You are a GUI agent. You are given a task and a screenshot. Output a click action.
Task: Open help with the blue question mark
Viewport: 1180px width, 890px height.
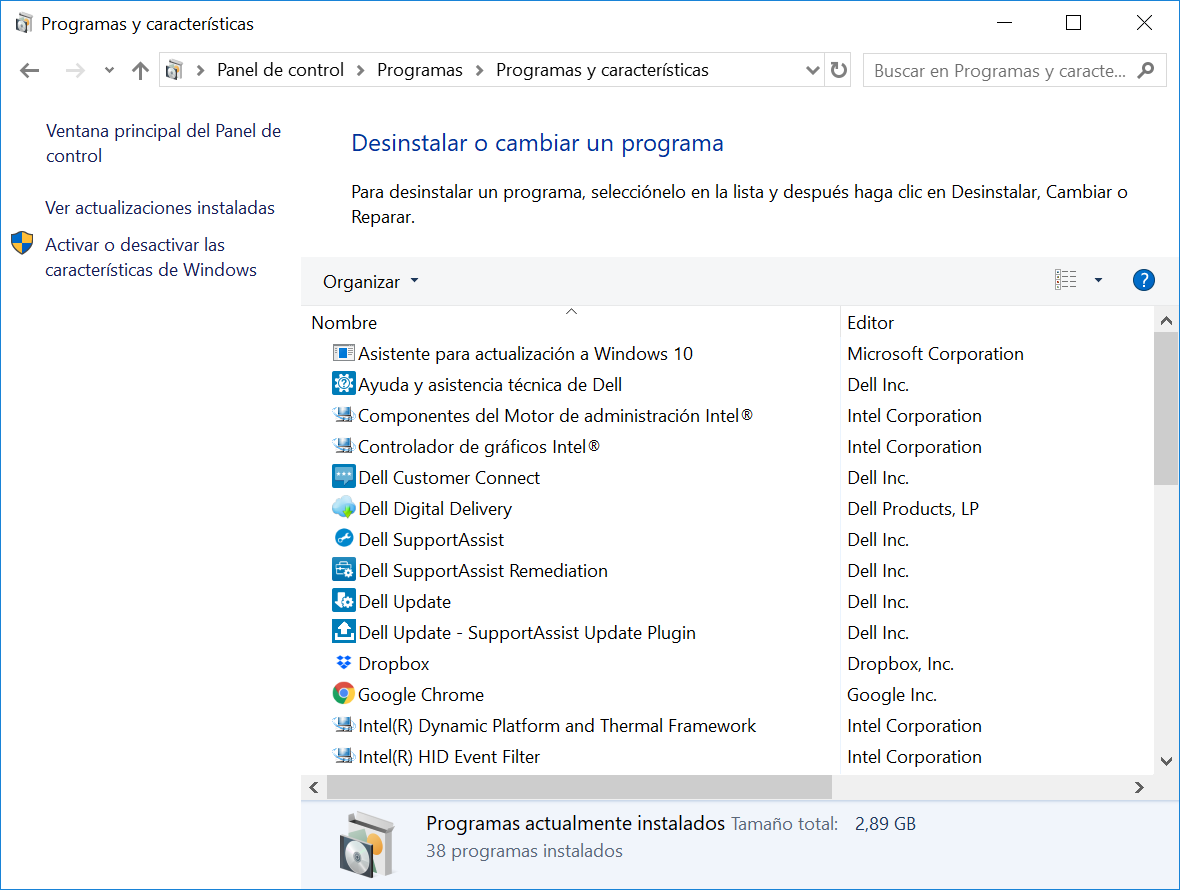tap(1143, 281)
